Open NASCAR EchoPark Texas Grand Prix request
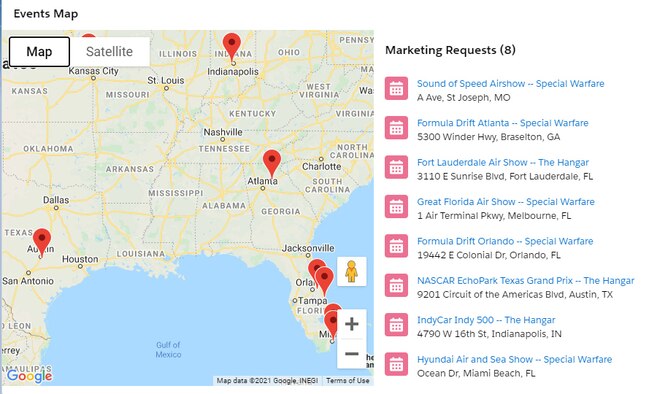649x394 pixels. tap(525, 281)
